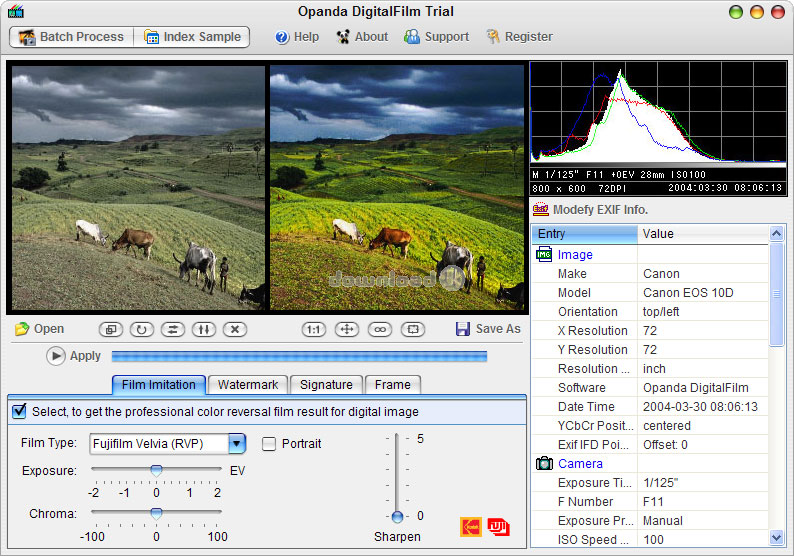The image size is (794, 556).
Task: Click the Apply progress bar
Action: [x=299, y=356]
